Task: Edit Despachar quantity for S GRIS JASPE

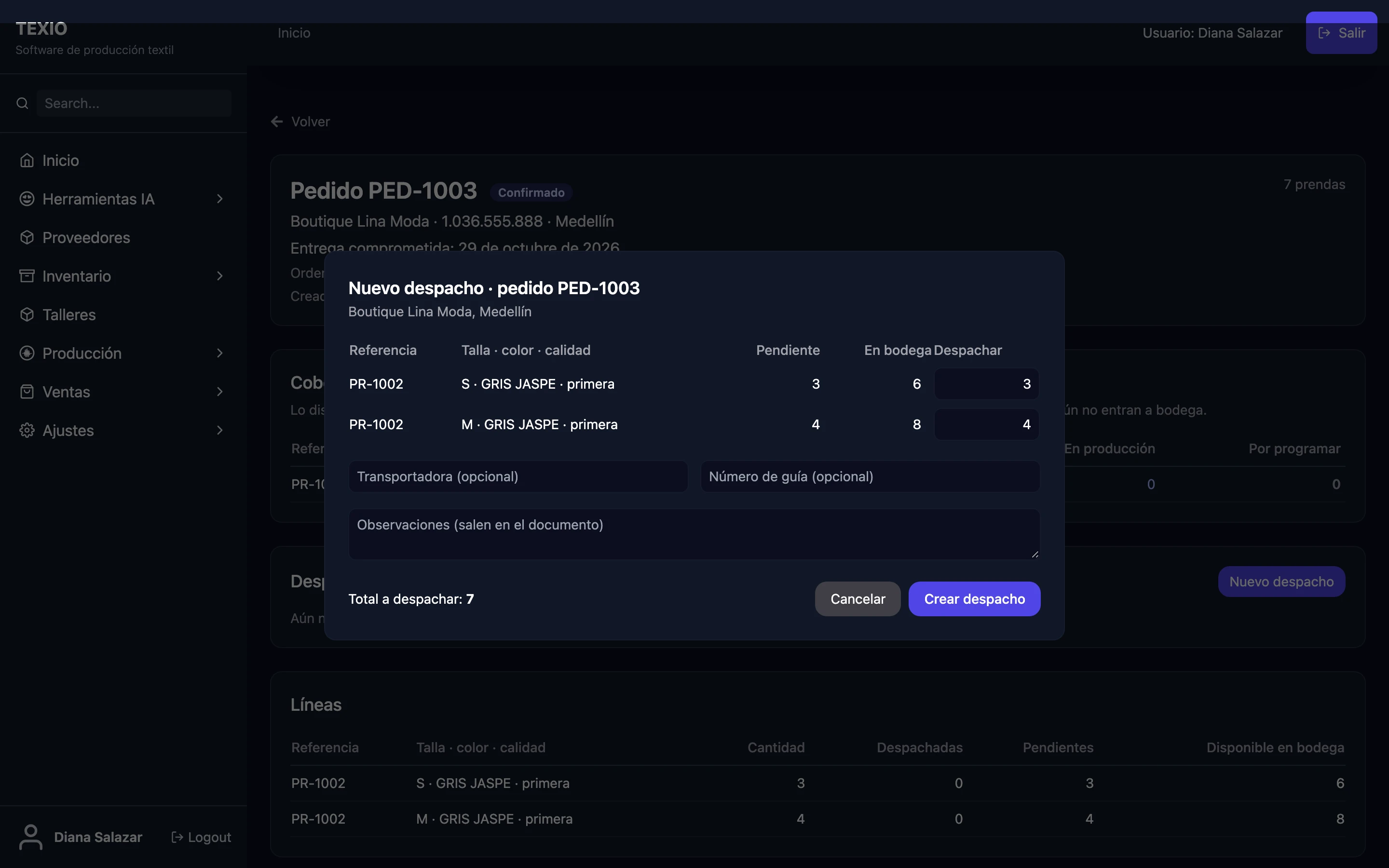Action: click(x=986, y=383)
